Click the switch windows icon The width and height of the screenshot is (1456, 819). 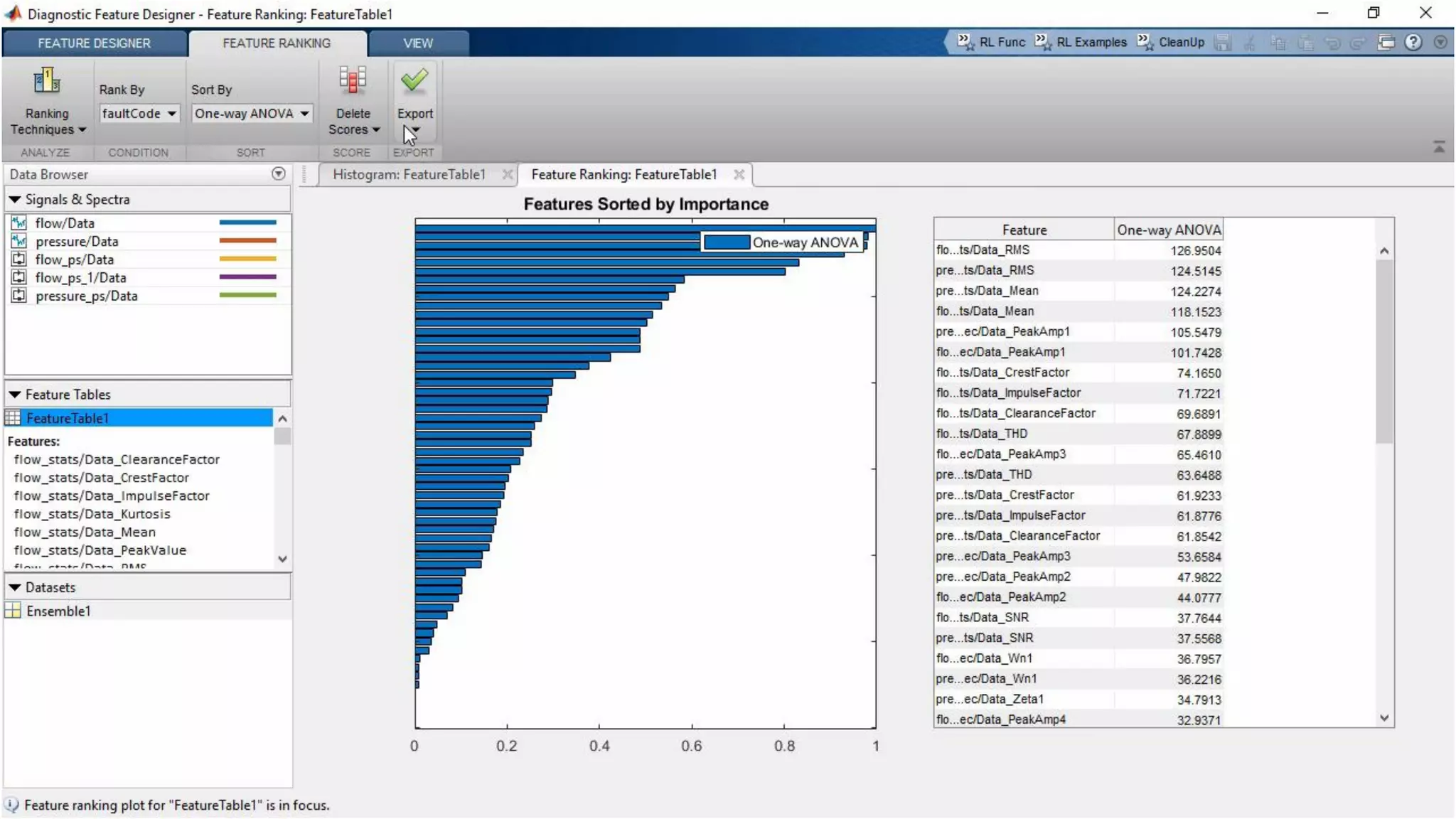tap(1386, 42)
